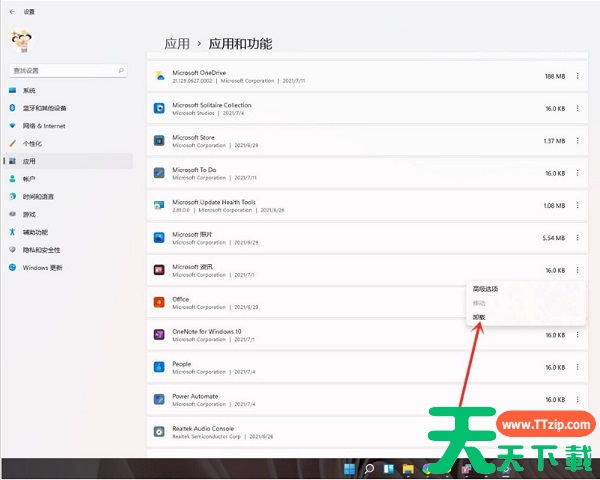Screen dimensions: 600x480
Task: Go back with the arrow beside 设置
Action: pyautogui.click(x=12, y=11)
